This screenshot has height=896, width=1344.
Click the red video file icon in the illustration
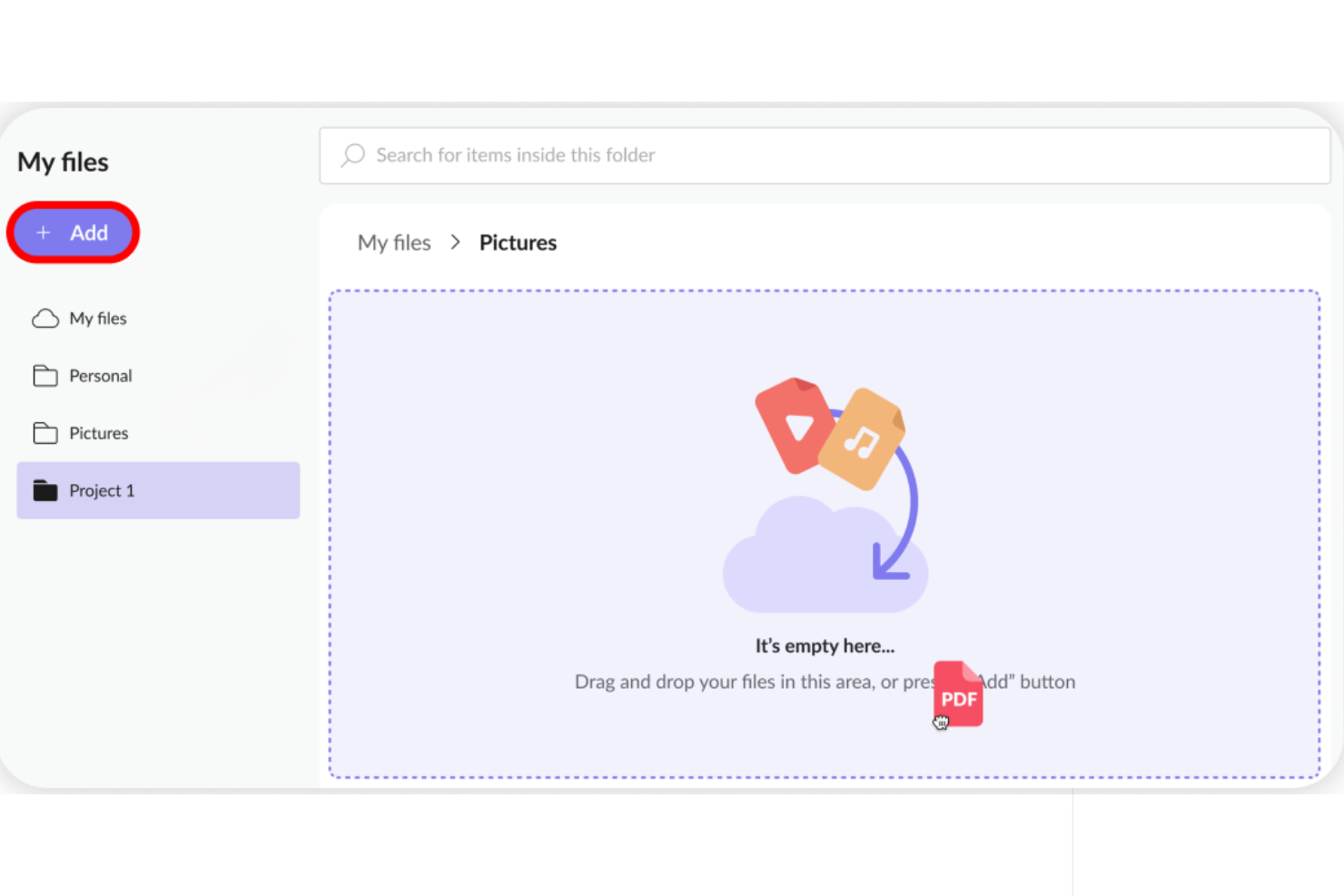[x=792, y=425]
